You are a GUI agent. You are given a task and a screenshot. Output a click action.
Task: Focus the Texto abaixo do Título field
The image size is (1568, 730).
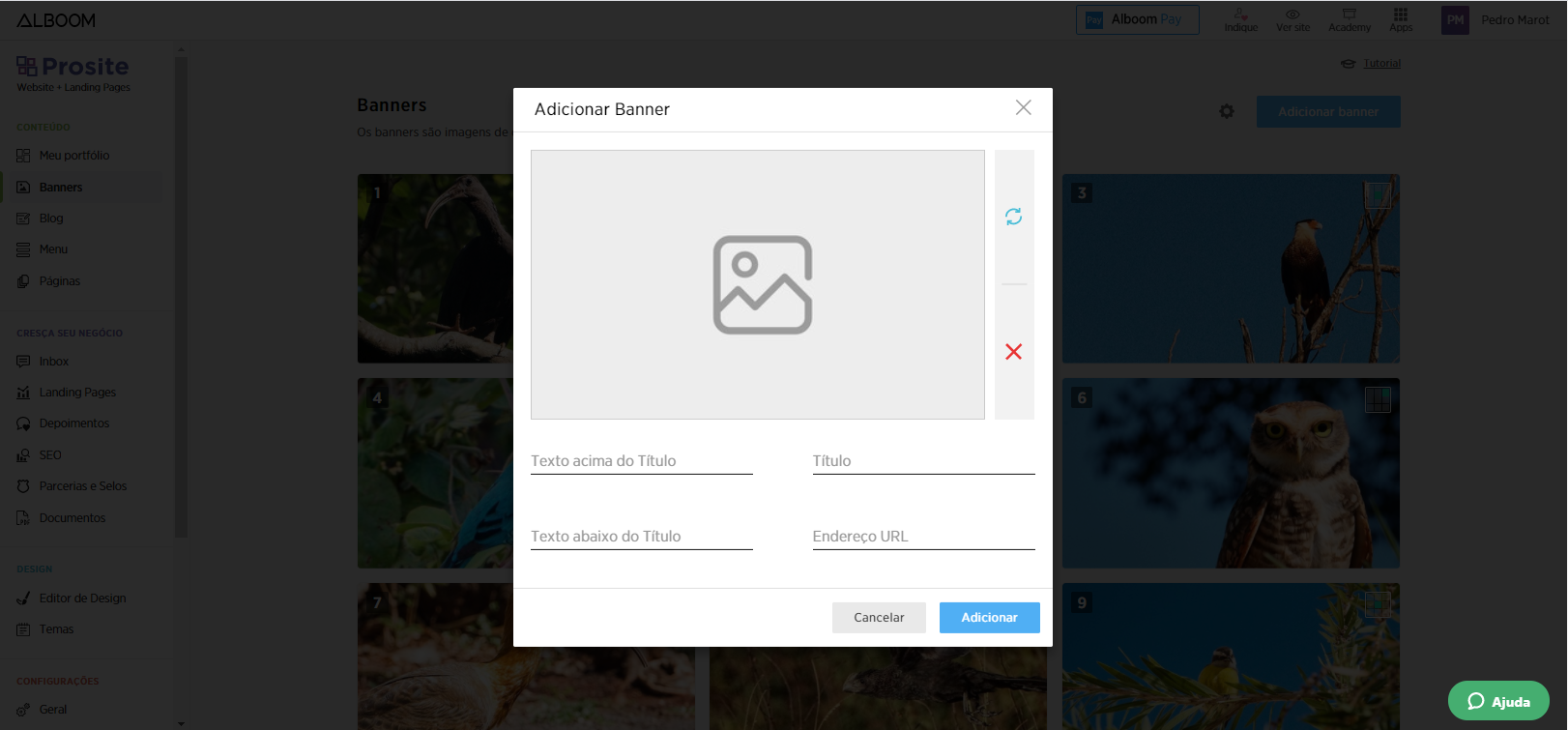coord(642,537)
